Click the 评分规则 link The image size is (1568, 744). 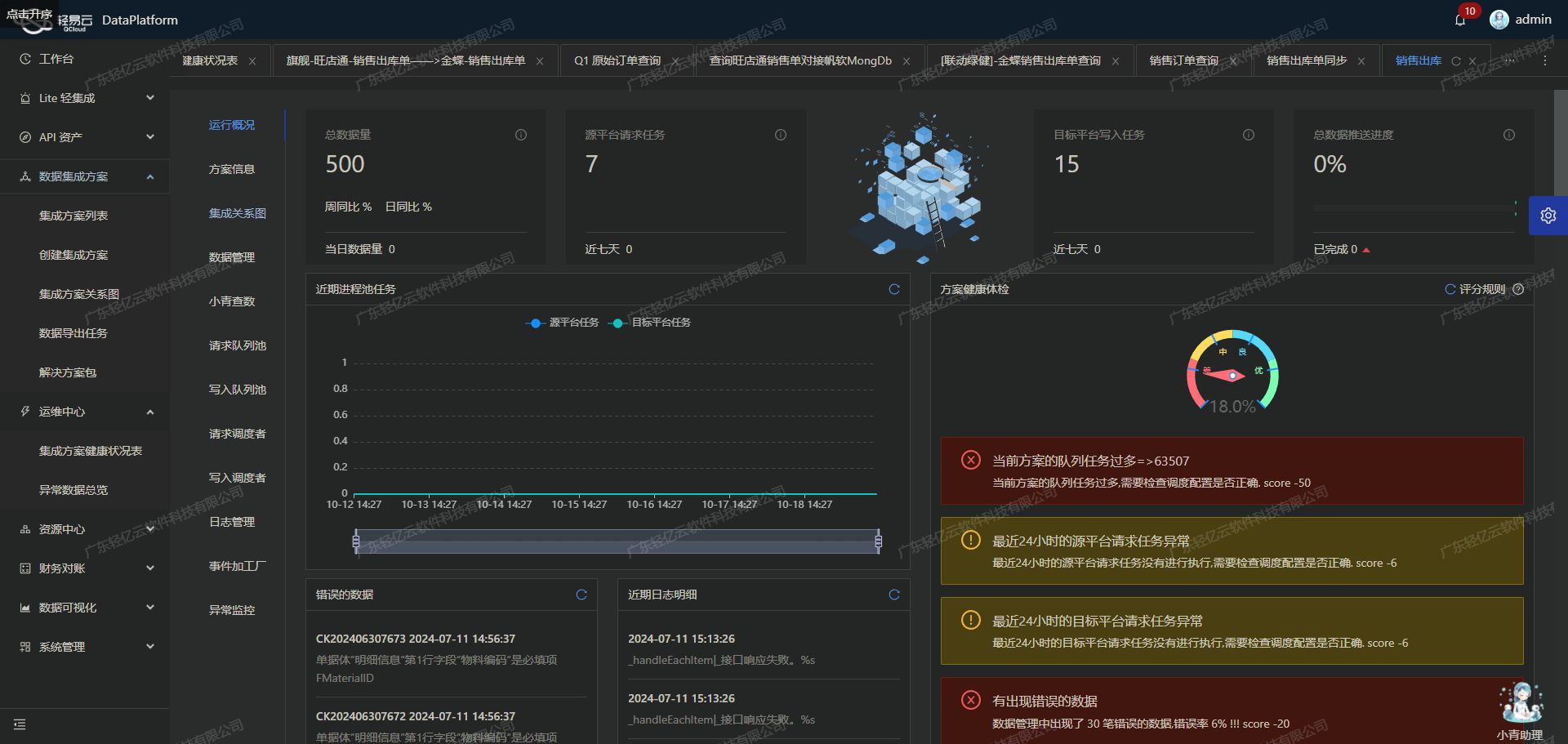1481,289
